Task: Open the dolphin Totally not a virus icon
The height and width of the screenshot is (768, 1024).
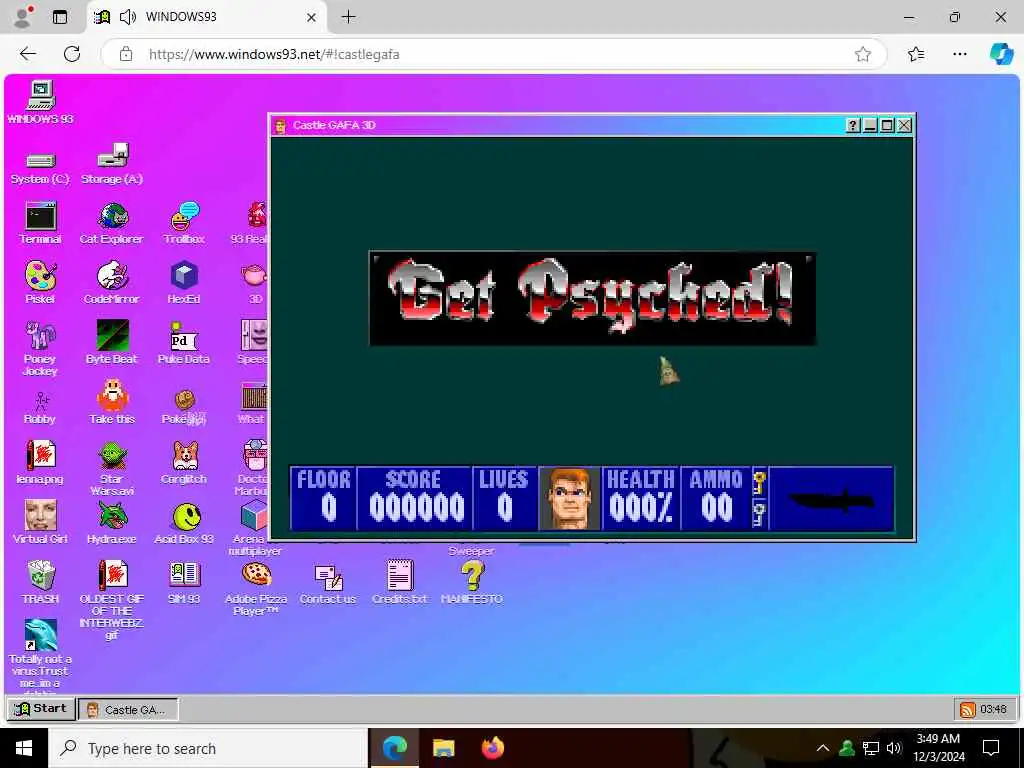Action: tap(40, 656)
